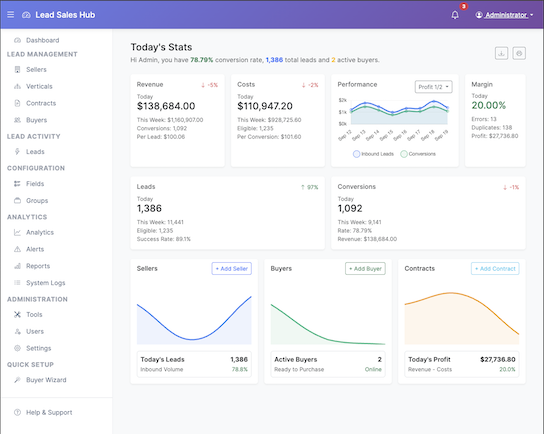Viewport: 544px width, 434px height.
Task: Click the Alerts warning triangle icon
Action: point(17,249)
